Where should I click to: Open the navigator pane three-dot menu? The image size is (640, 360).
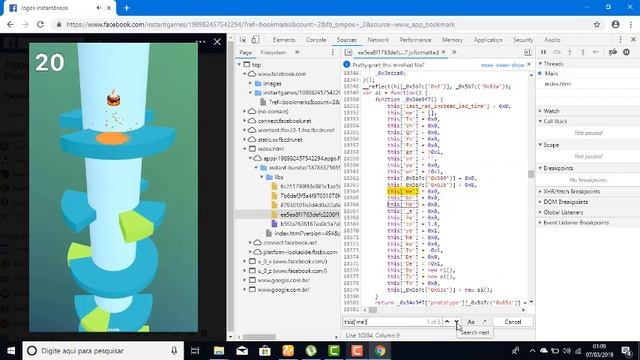[x=333, y=52]
